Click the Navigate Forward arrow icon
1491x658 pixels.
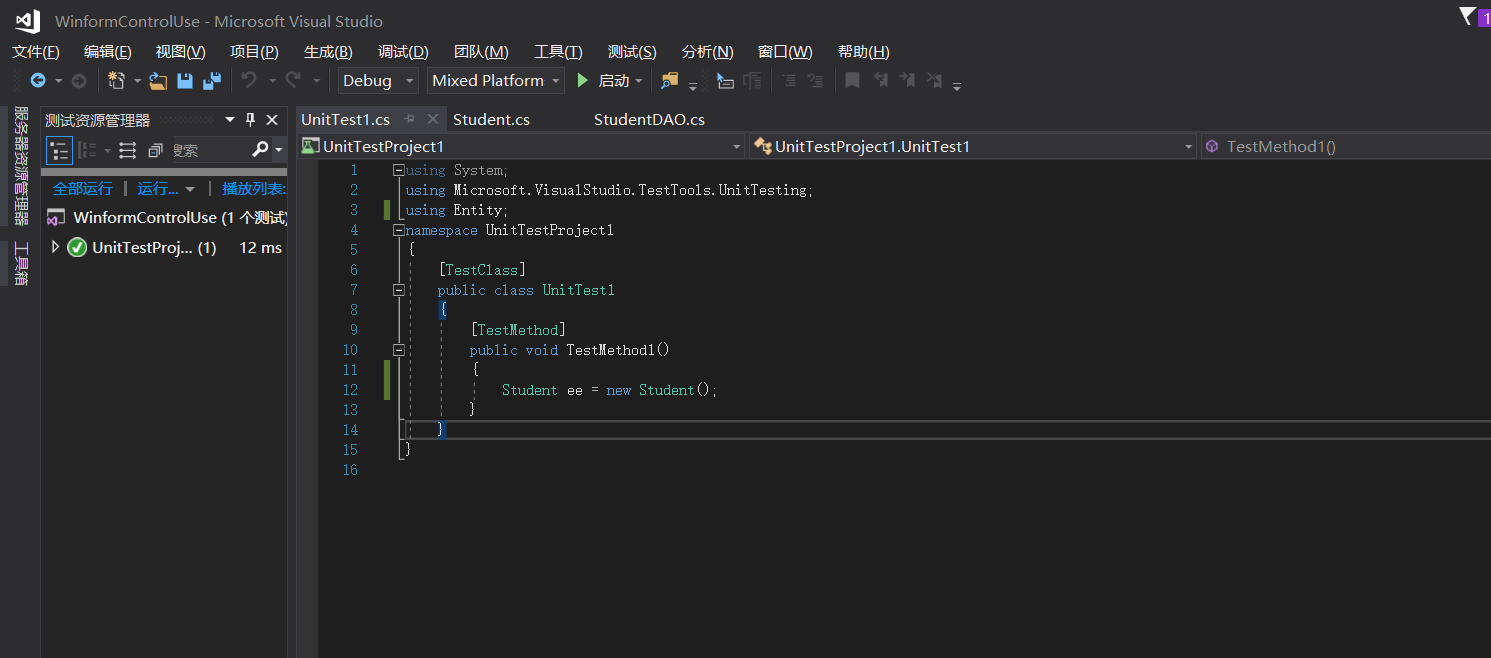point(79,81)
